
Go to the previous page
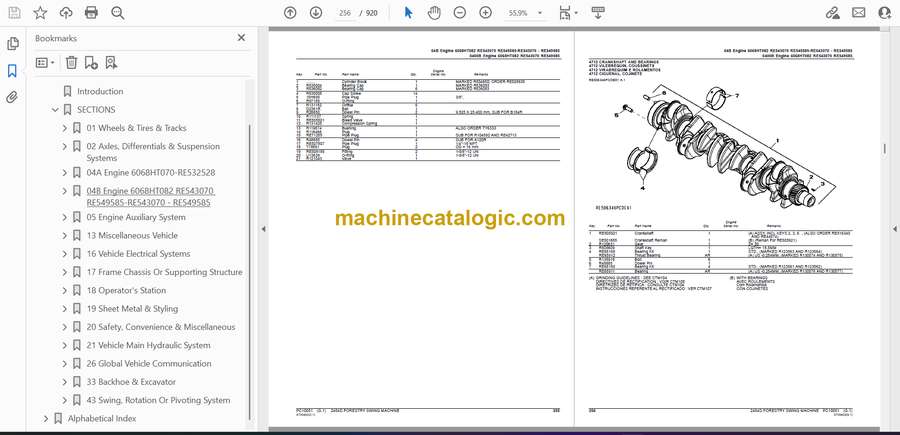pyautogui.click(x=290, y=13)
